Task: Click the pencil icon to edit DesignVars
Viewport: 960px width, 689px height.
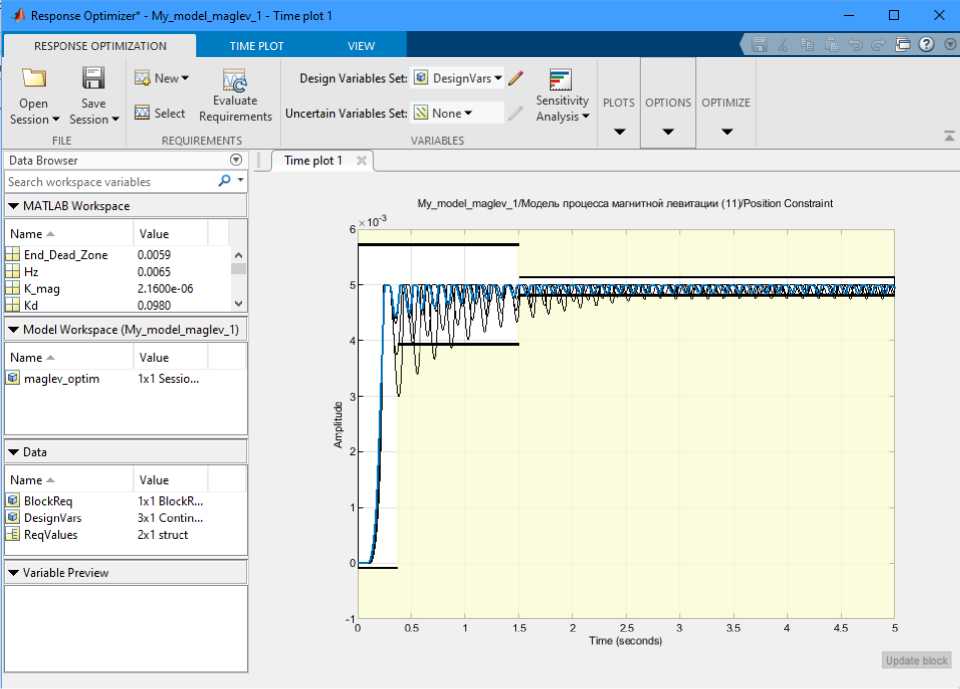Action: pos(516,78)
